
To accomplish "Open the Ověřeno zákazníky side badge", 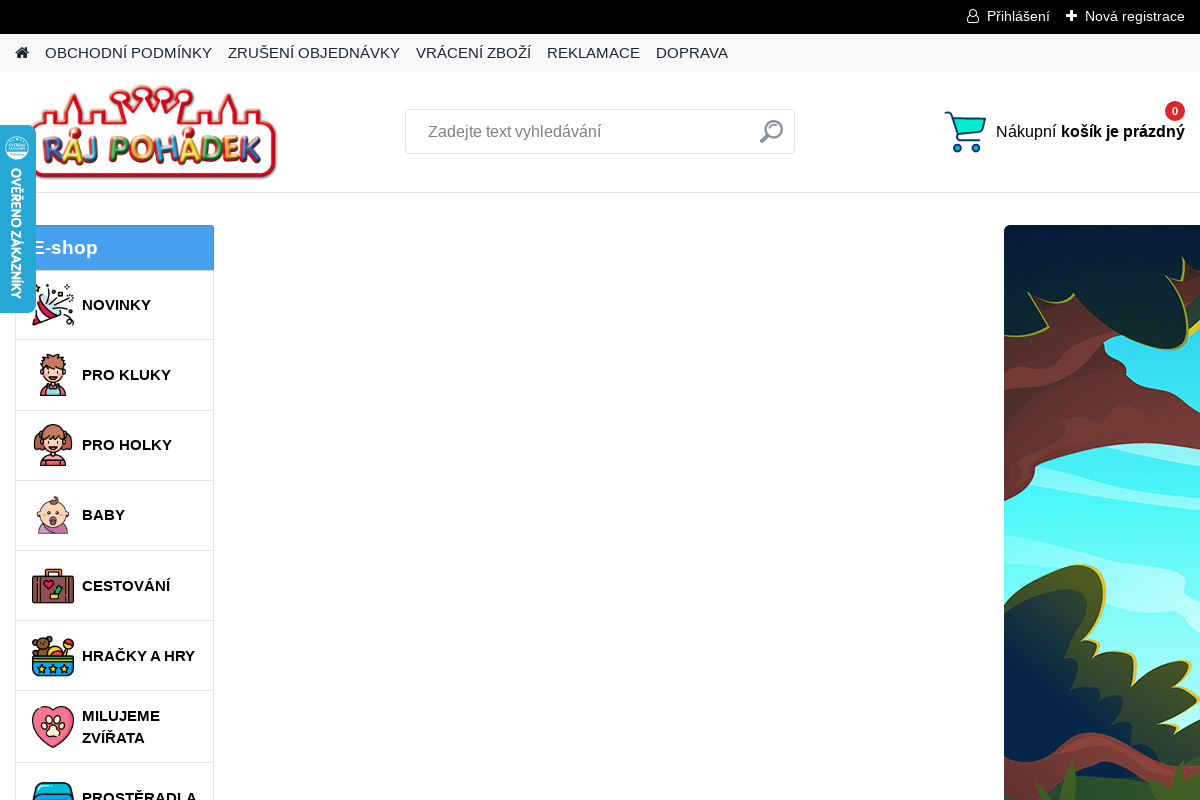I will pos(17,220).
